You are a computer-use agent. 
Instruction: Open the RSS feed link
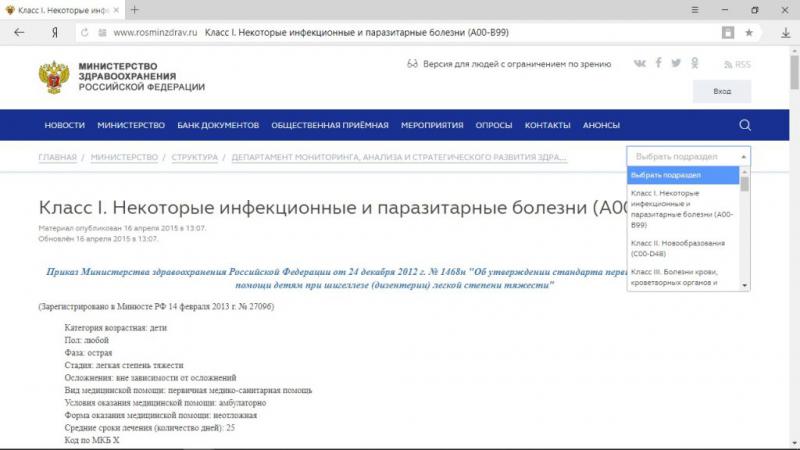[736, 64]
